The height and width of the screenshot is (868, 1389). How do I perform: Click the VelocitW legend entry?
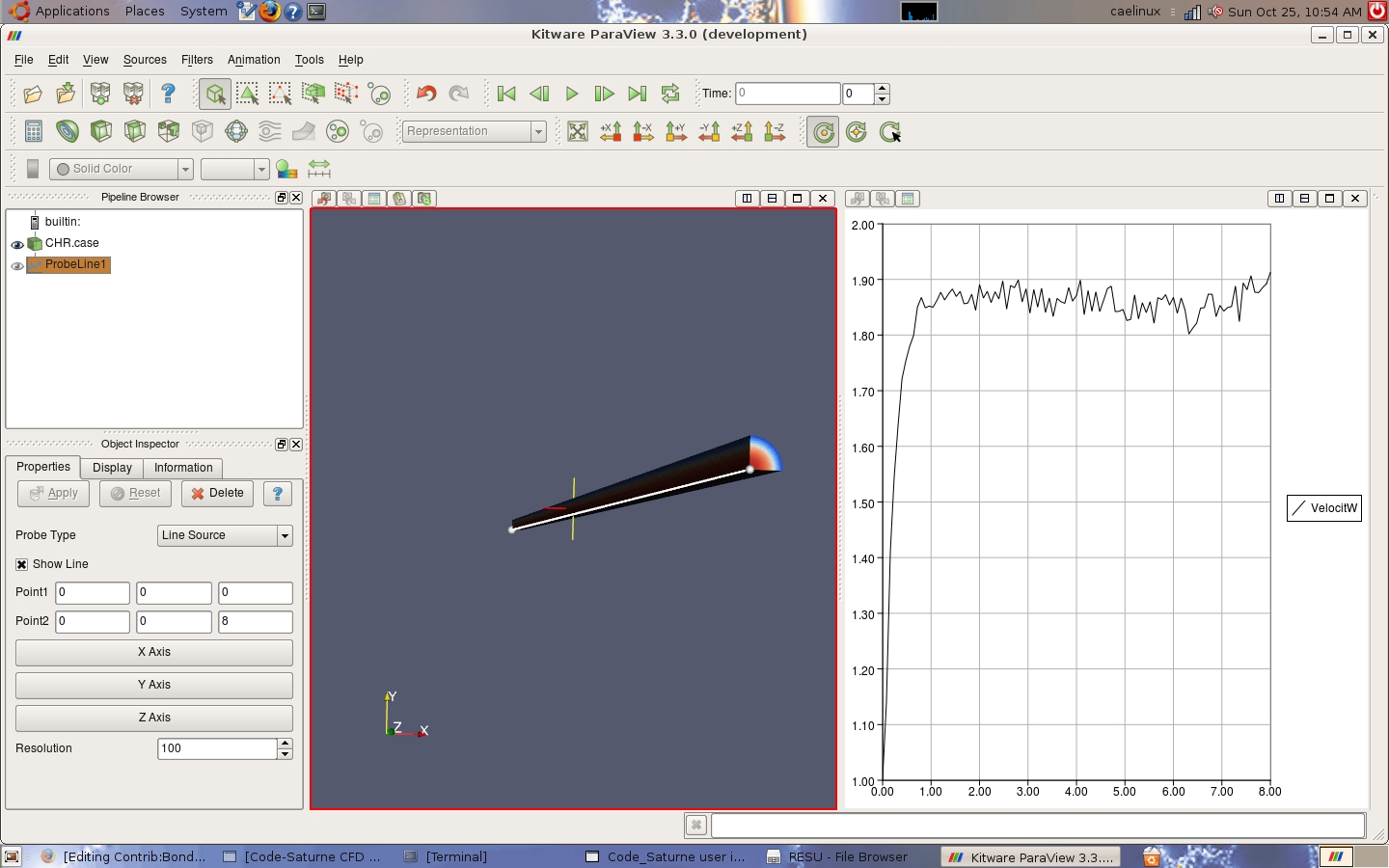click(1324, 508)
